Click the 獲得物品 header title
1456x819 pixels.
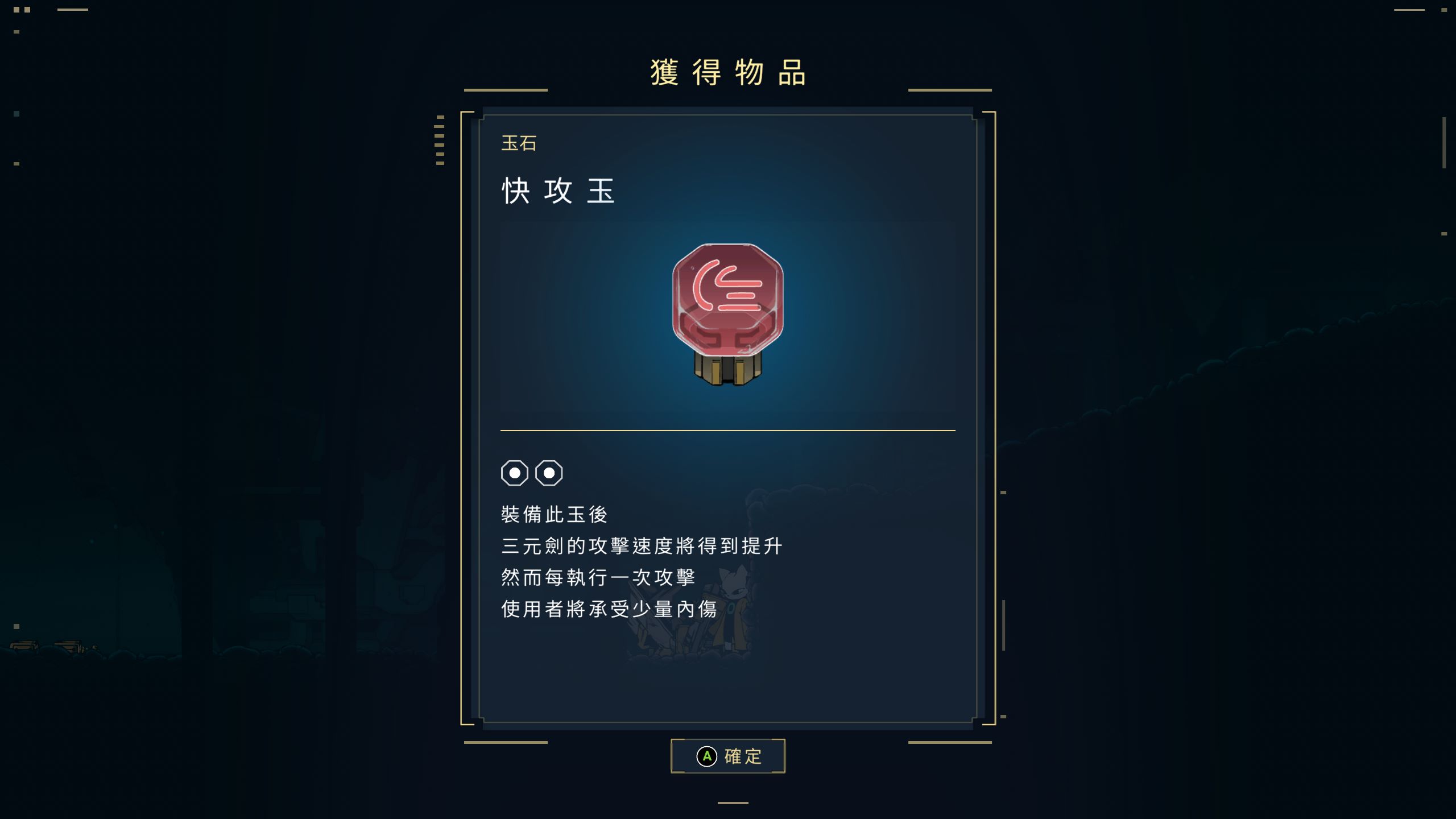coord(728,73)
